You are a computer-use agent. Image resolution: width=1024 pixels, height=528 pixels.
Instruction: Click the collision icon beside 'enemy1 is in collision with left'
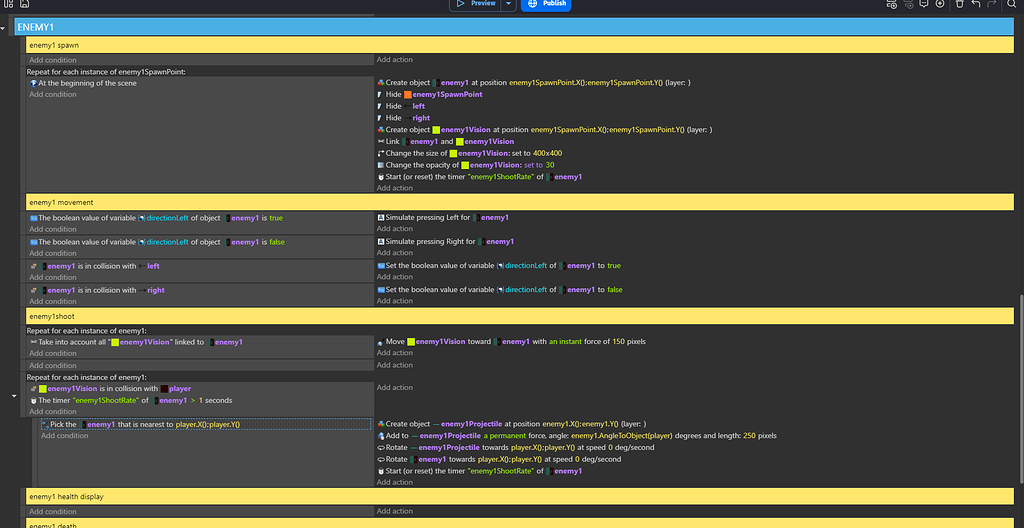[33, 267]
